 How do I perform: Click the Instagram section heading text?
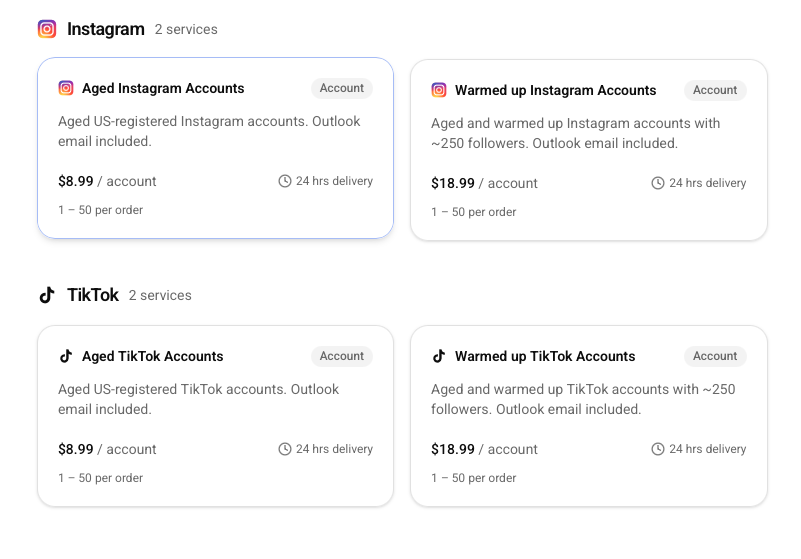tap(106, 29)
